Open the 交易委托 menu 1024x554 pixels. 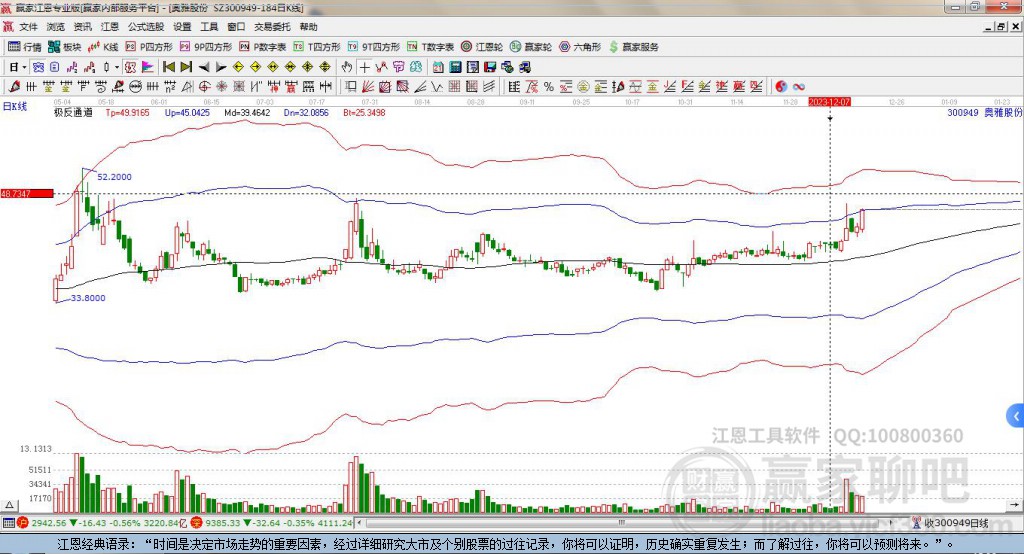[x=272, y=27]
